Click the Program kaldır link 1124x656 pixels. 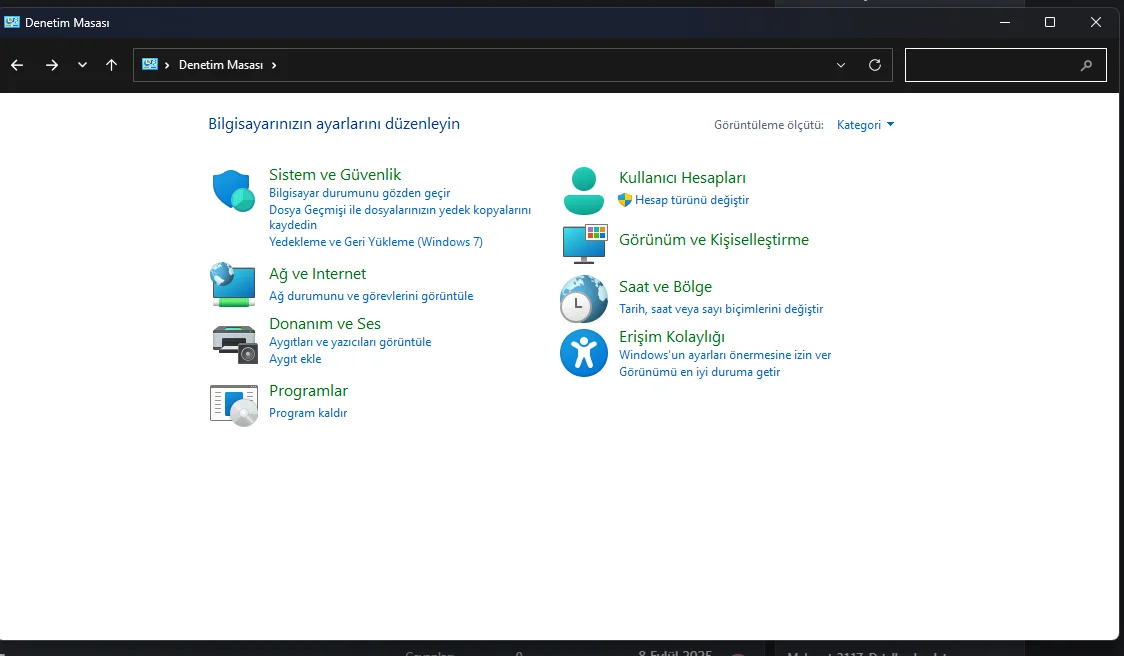[x=308, y=413]
